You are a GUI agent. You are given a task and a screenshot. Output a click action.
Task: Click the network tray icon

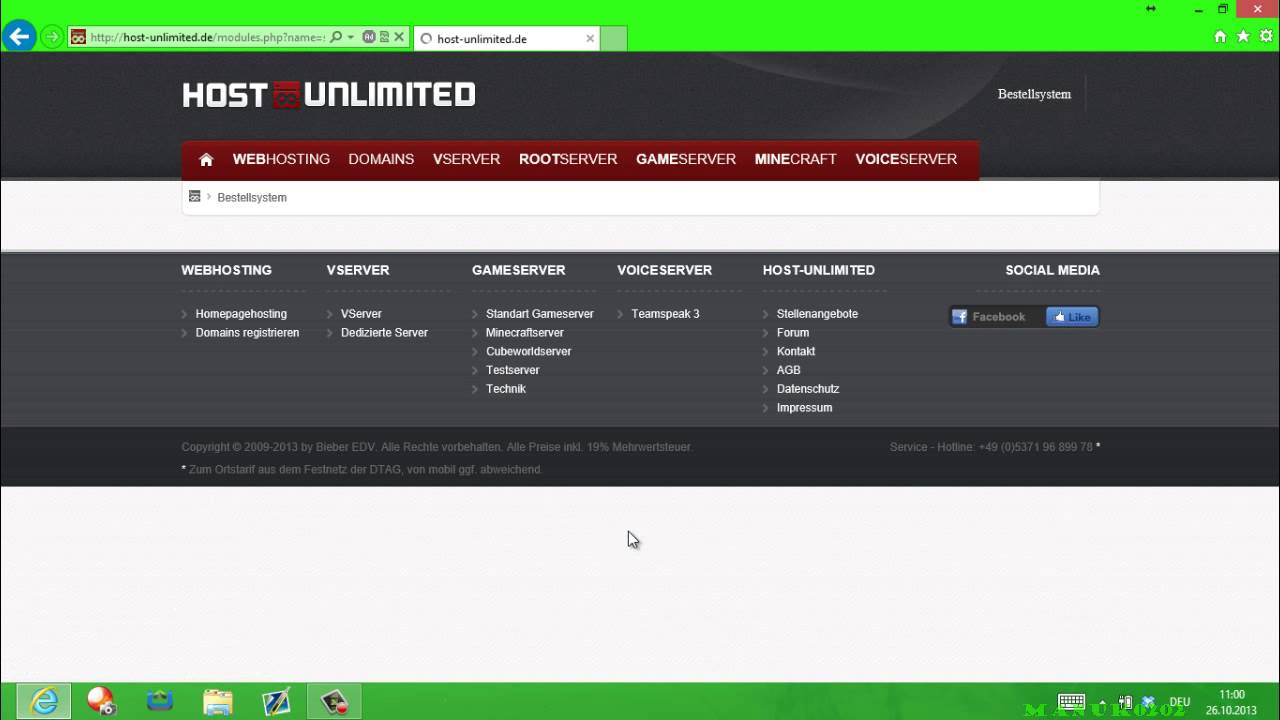tap(1148, 702)
